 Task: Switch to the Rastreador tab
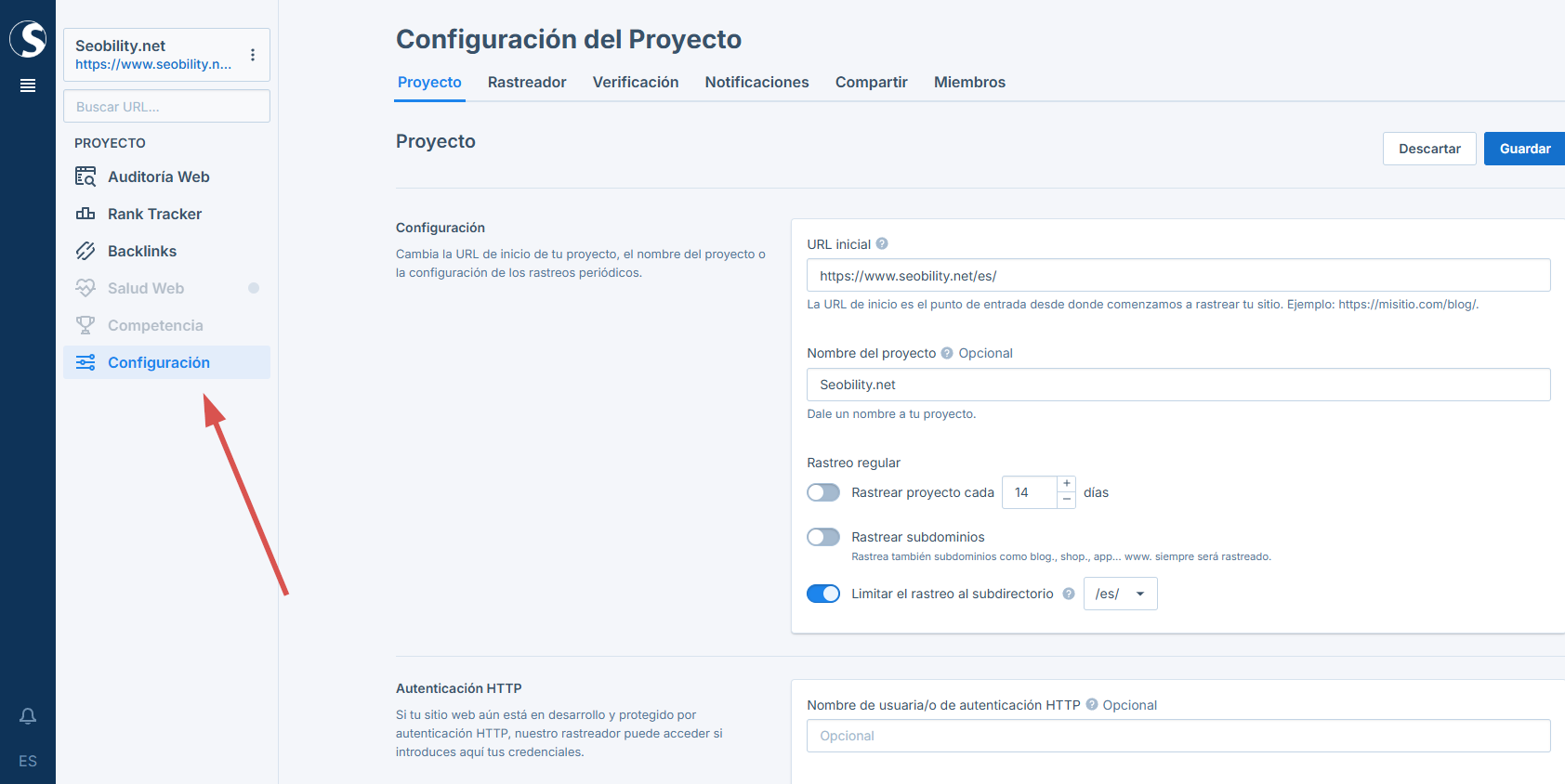pos(527,82)
